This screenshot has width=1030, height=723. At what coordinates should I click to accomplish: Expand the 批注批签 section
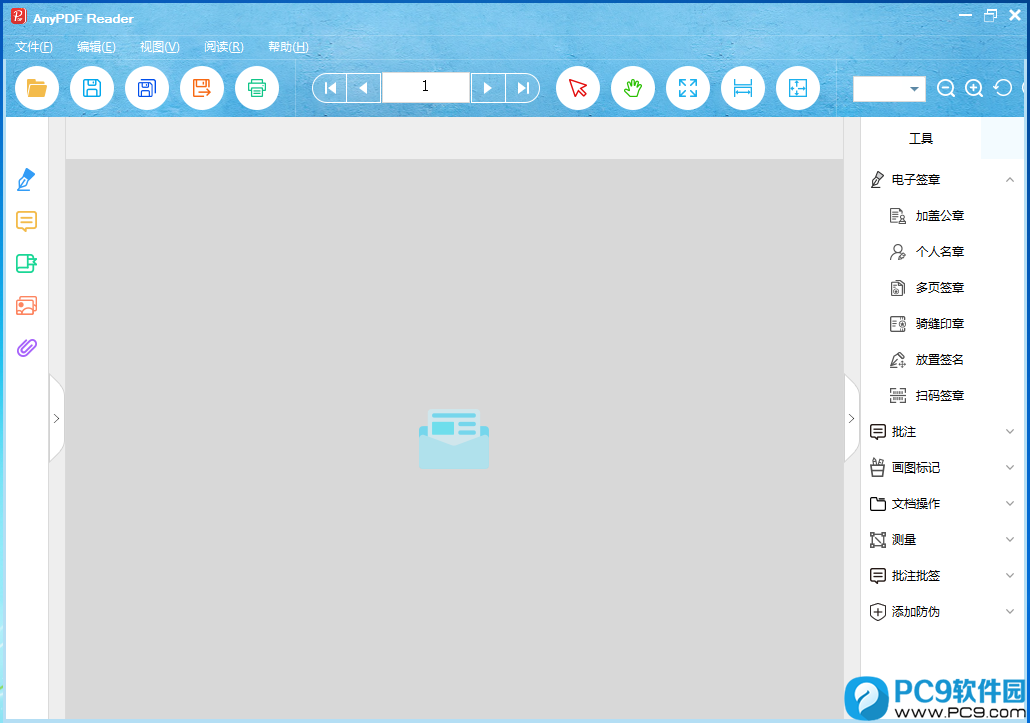(x=1010, y=576)
